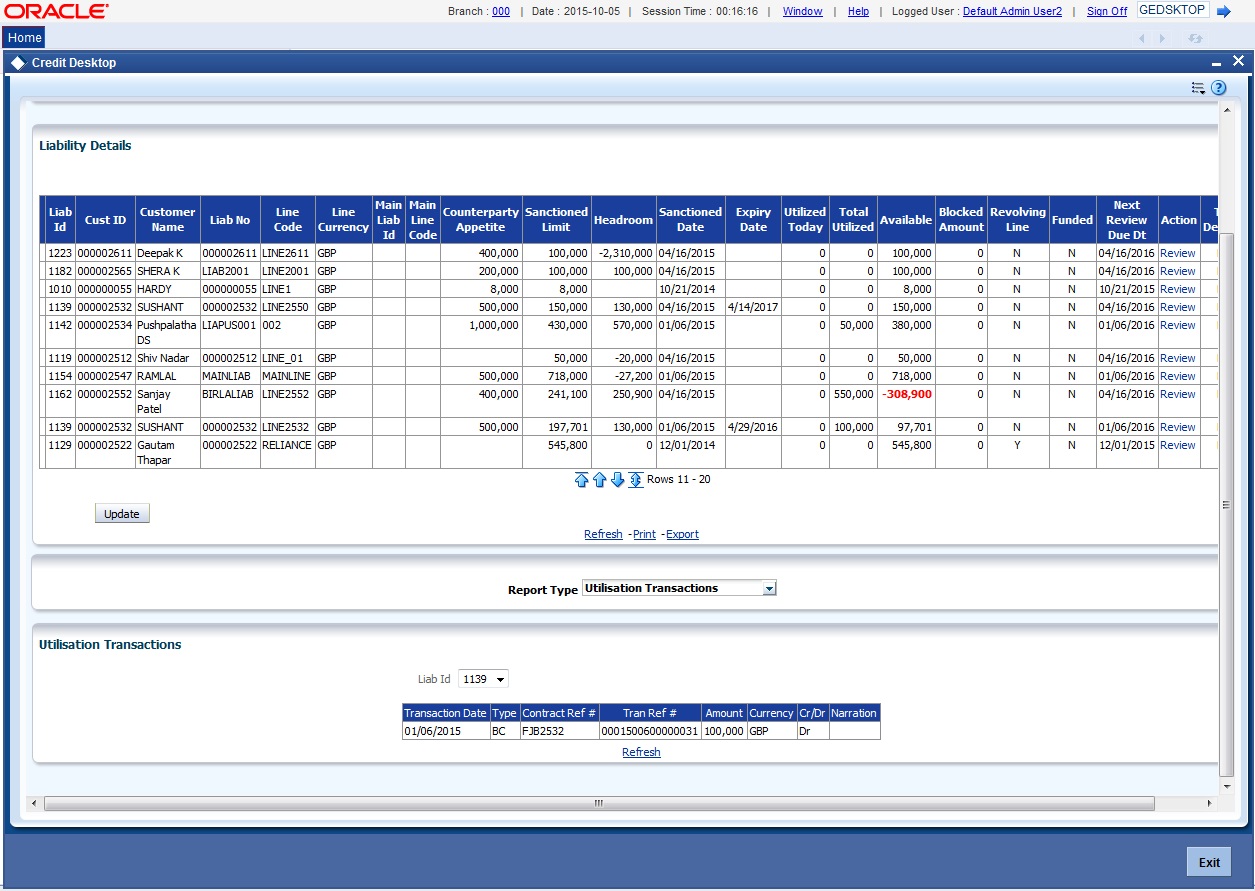
Task: Open the Window menu link
Action: (x=803, y=11)
